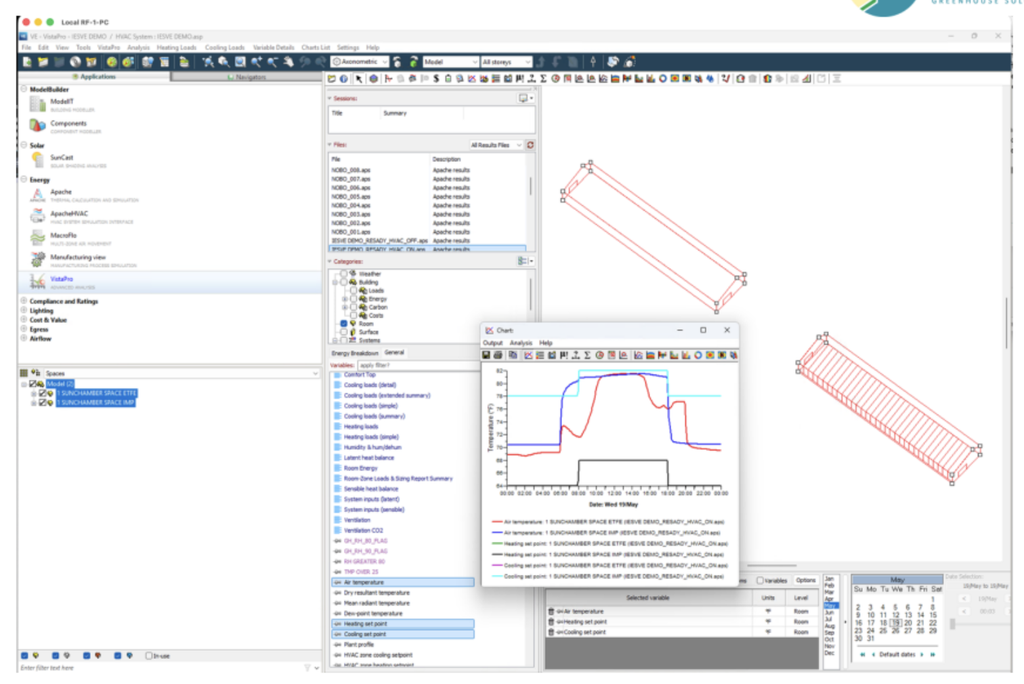Select Jun in the month list

coord(829,613)
